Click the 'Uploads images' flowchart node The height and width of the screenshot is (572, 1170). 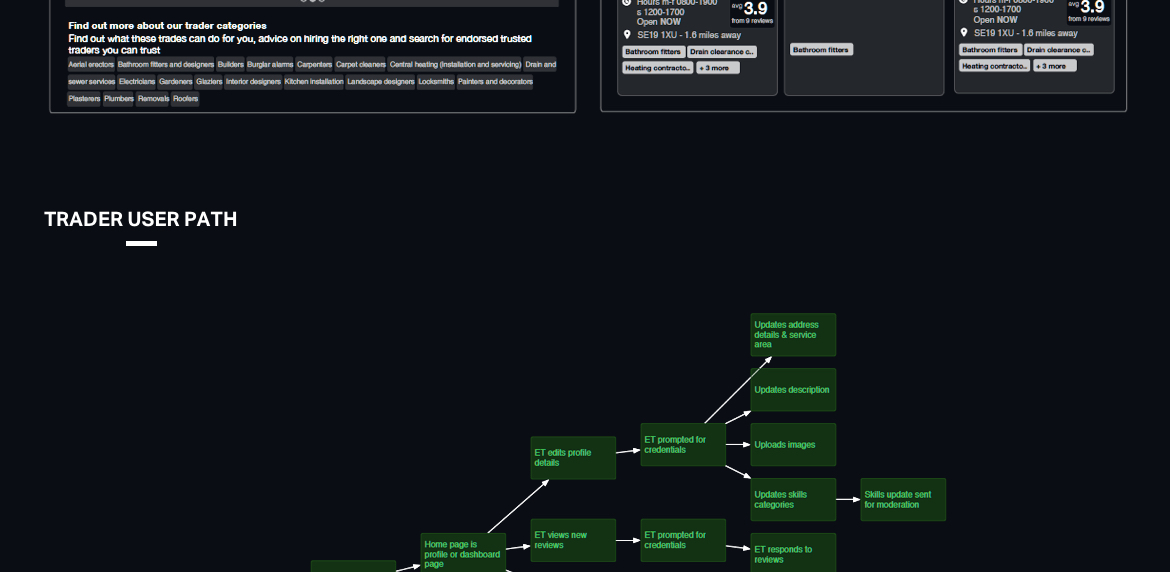(793, 445)
